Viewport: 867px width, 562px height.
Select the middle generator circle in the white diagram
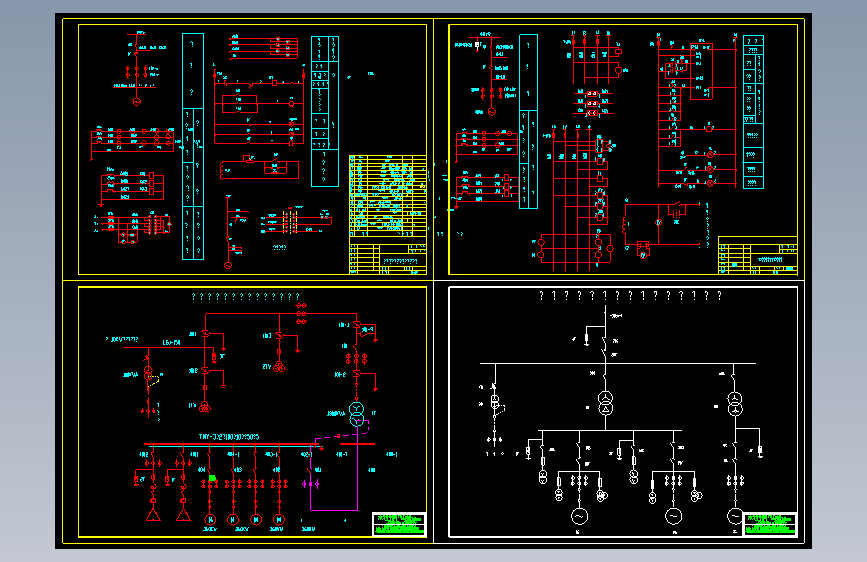(673, 516)
